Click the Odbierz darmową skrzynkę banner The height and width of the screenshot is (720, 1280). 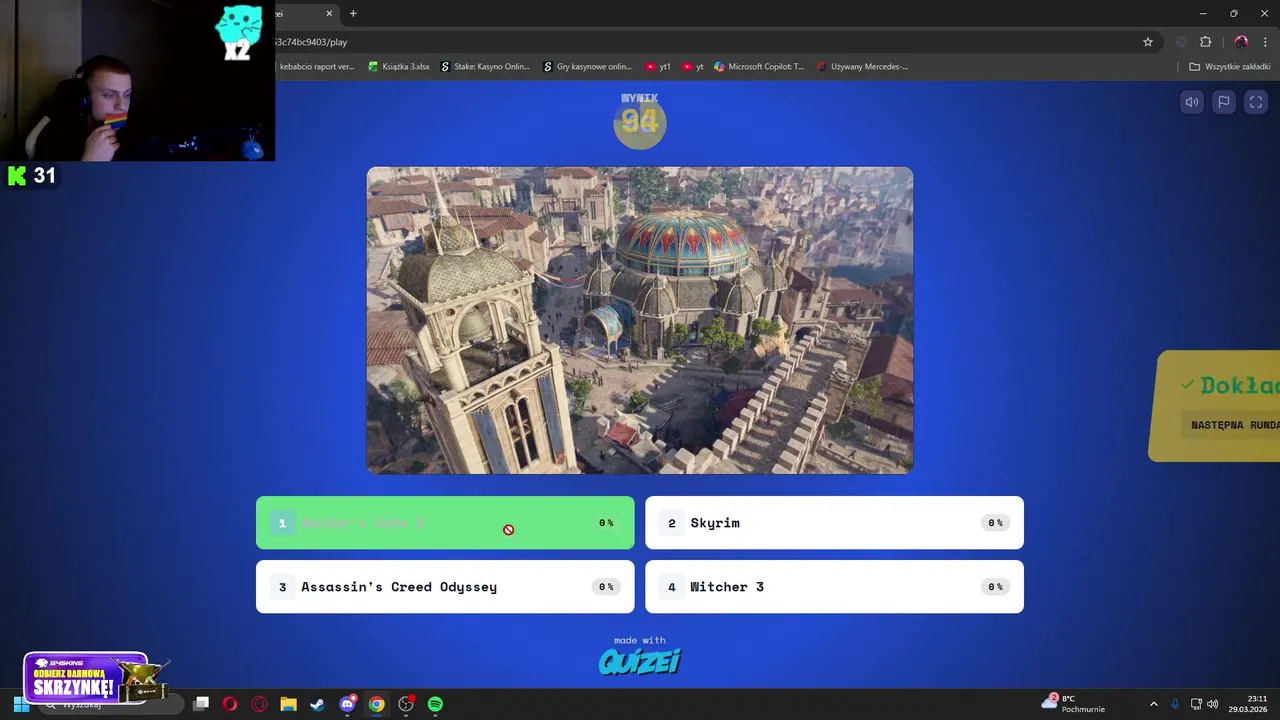point(95,679)
